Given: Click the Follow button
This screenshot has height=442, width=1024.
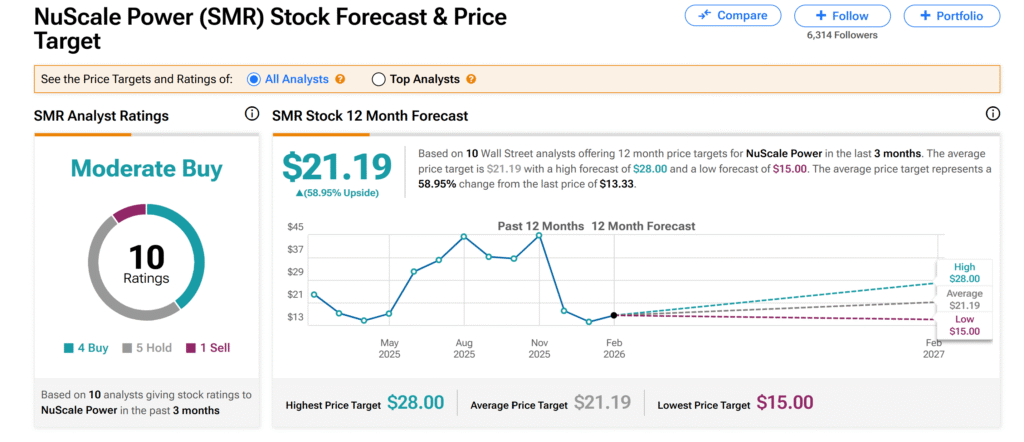Looking at the screenshot, I should click(x=841, y=16).
